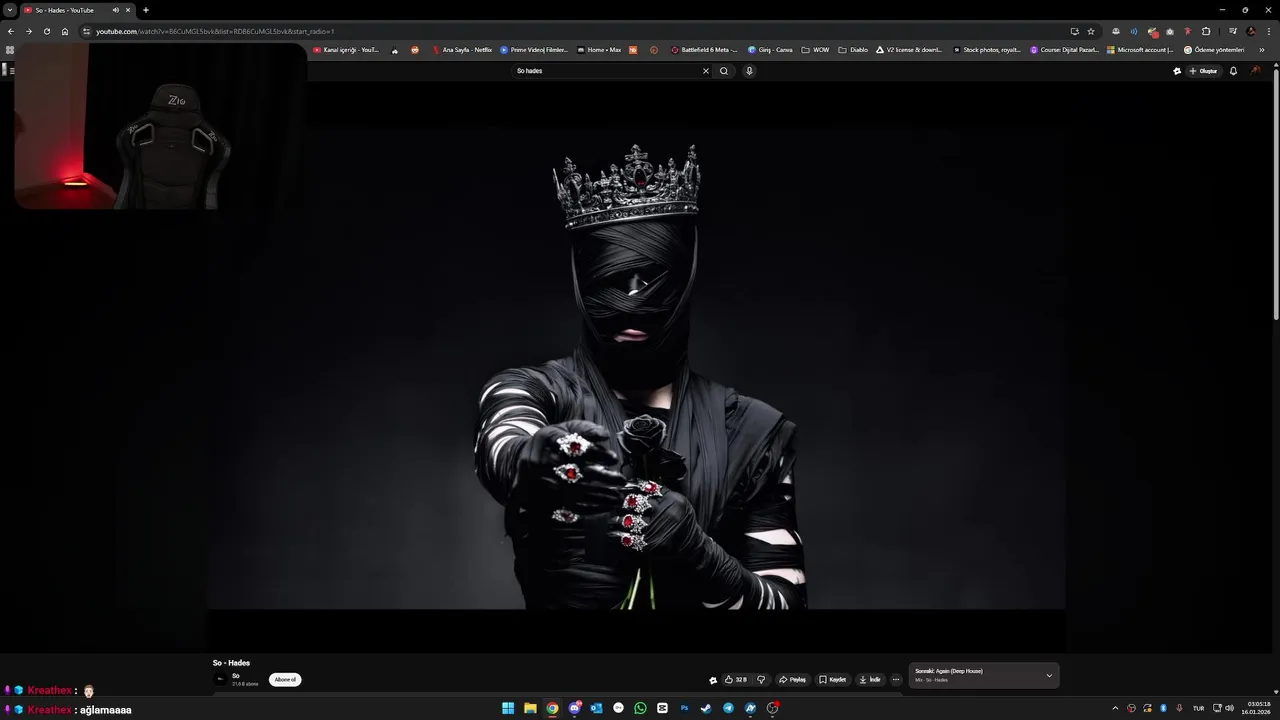Clear the YouTube search with the X

pos(705,71)
